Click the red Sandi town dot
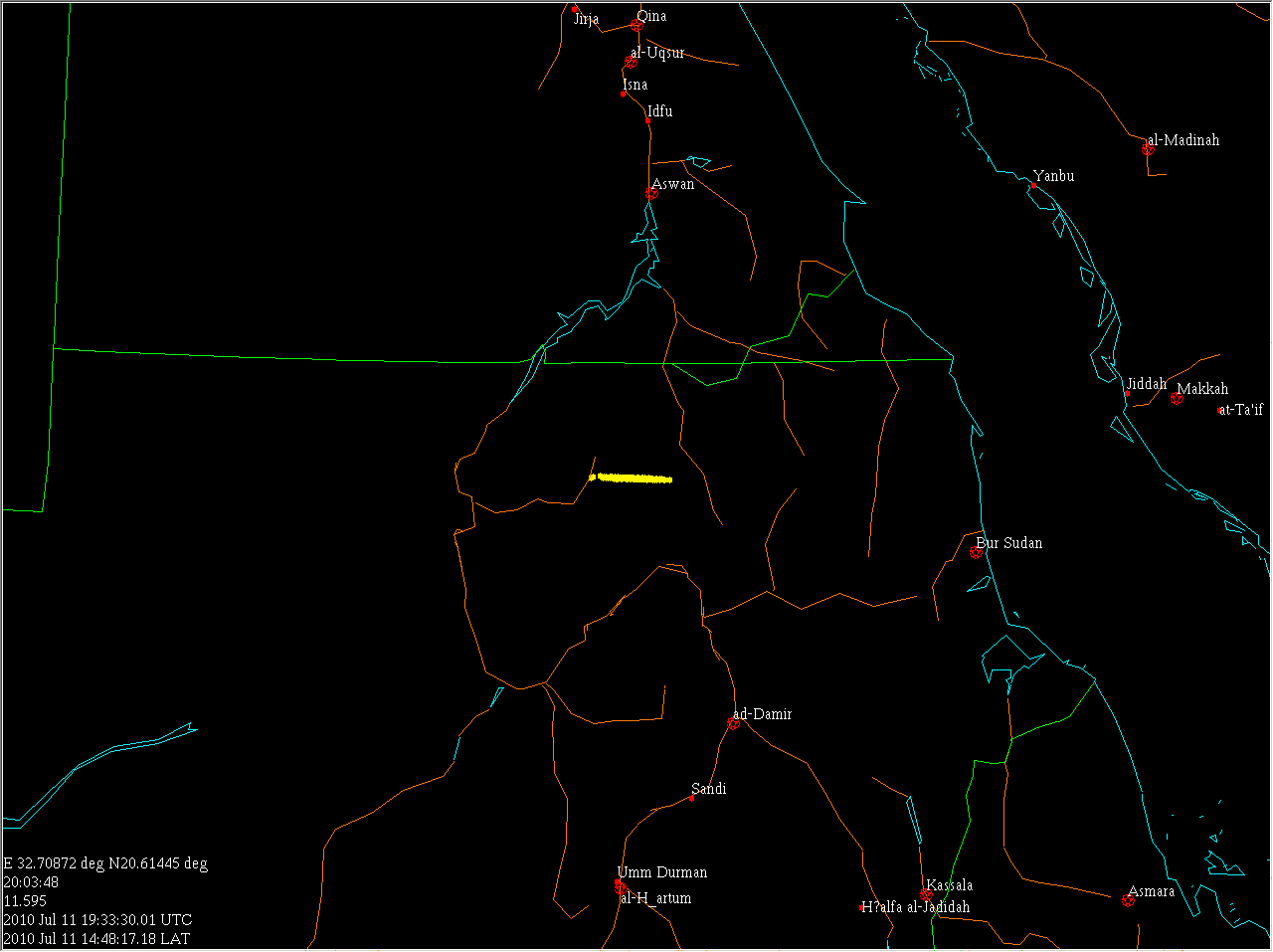Image resolution: width=1273 pixels, height=952 pixels. pyautogui.click(x=692, y=798)
